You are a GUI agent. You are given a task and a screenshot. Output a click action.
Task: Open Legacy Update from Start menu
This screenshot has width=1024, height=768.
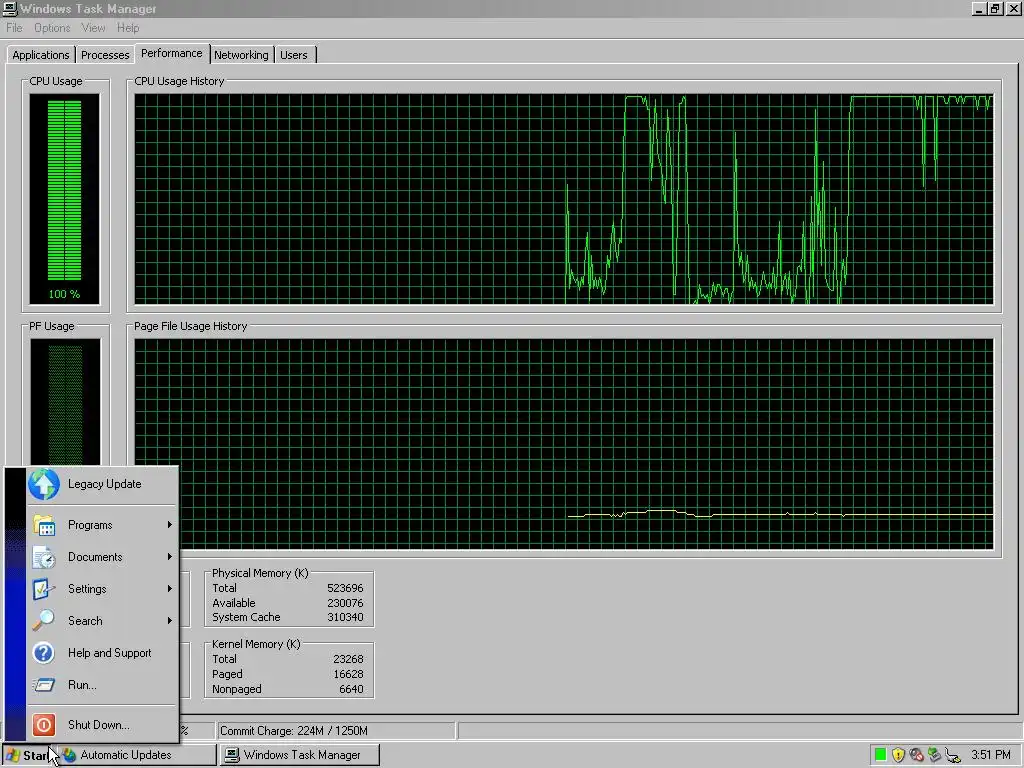[x=103, y=484]
